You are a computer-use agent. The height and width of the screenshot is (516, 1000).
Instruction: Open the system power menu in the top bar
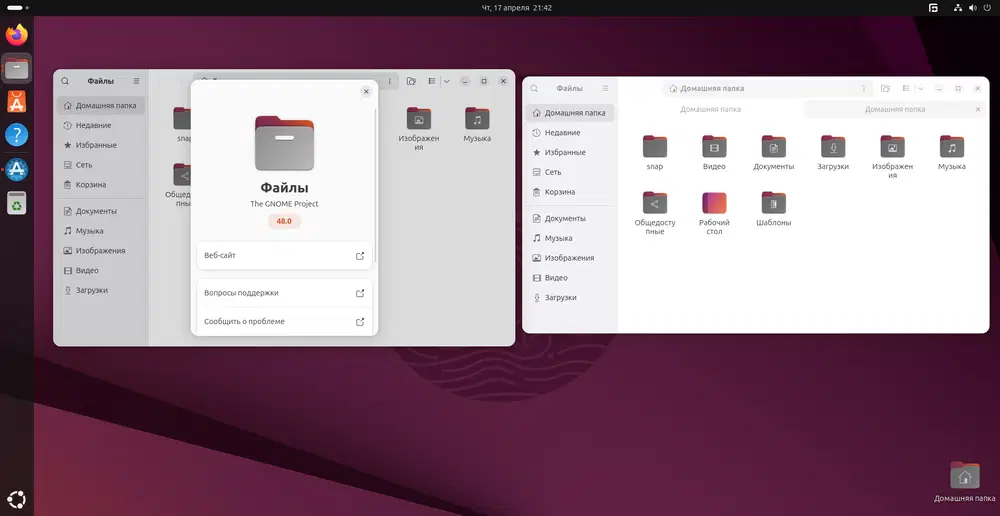(x=988, y=8)
